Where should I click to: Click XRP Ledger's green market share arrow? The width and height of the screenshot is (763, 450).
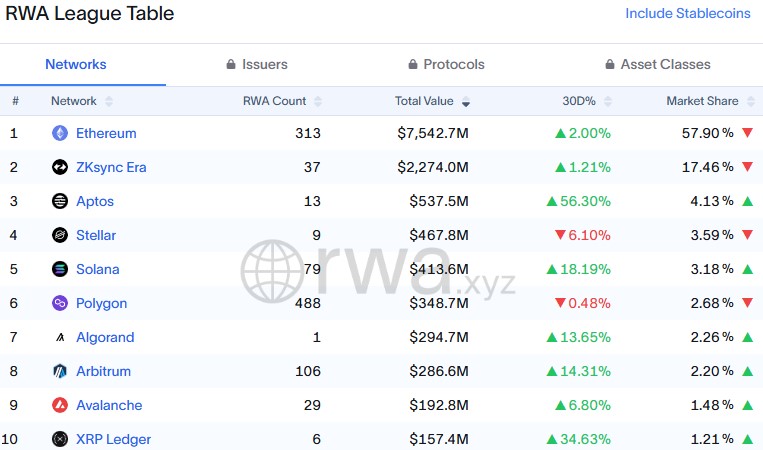[x=747, y=439]
